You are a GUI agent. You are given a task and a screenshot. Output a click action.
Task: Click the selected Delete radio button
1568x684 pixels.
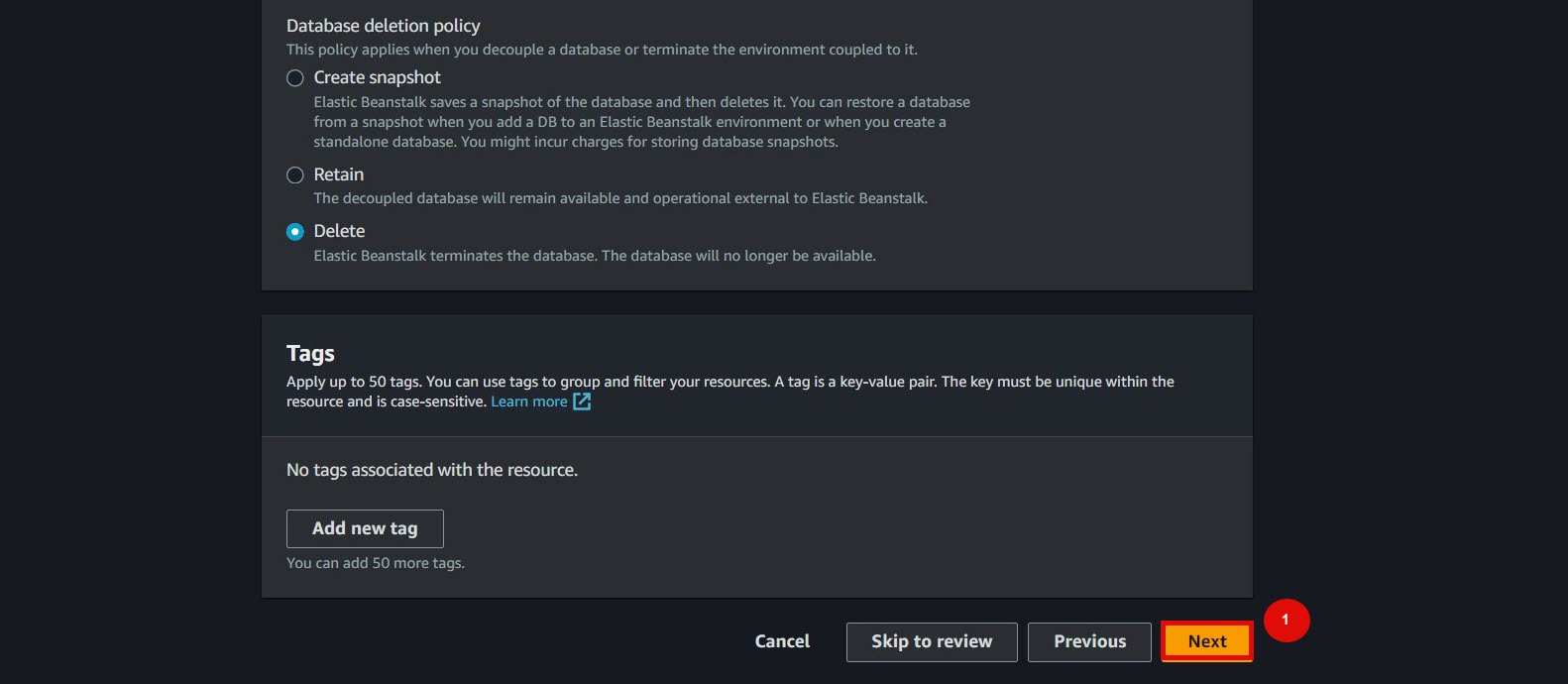295,232
